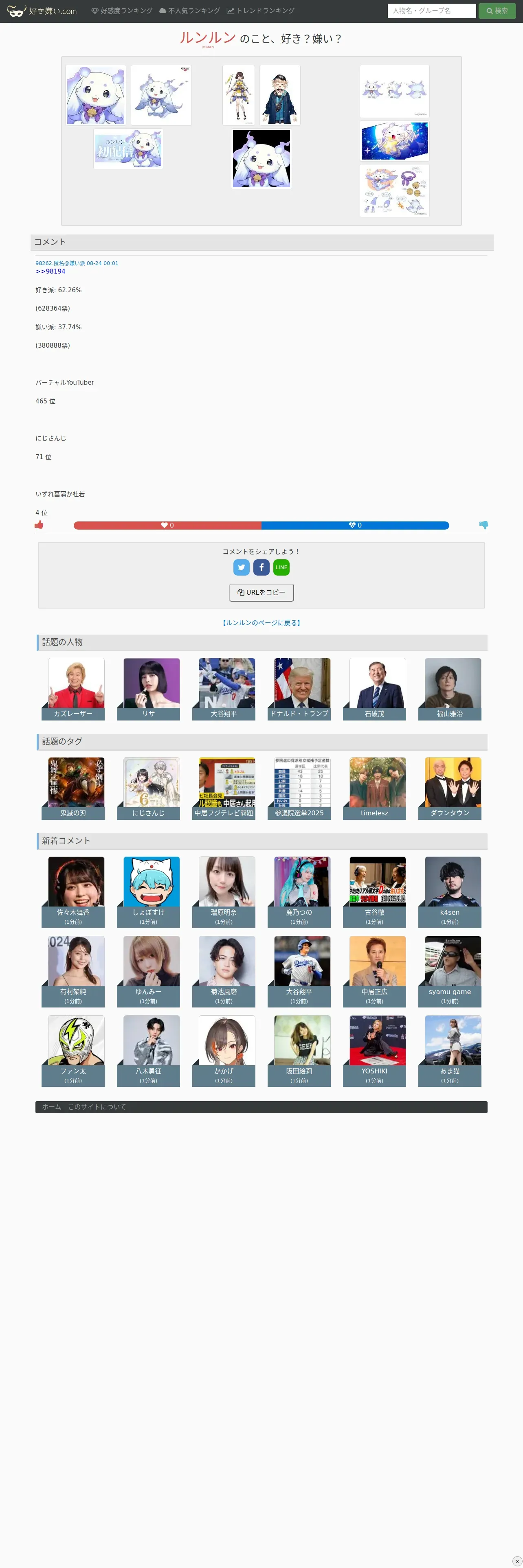This screenshot has height=1568, width=523.
Task: Focus the 人物名・グループ名 search field
Action: (x=432, y=11)
